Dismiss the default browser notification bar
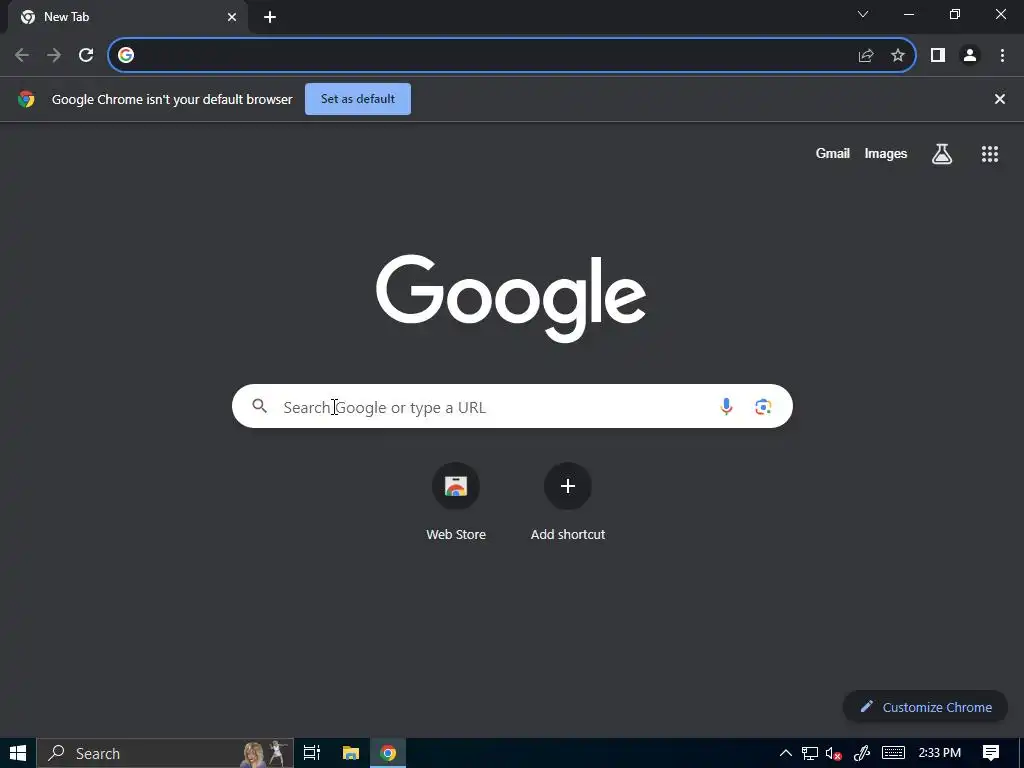The height and width of the screenshot is (768, 1024). tap(1000, 99)
